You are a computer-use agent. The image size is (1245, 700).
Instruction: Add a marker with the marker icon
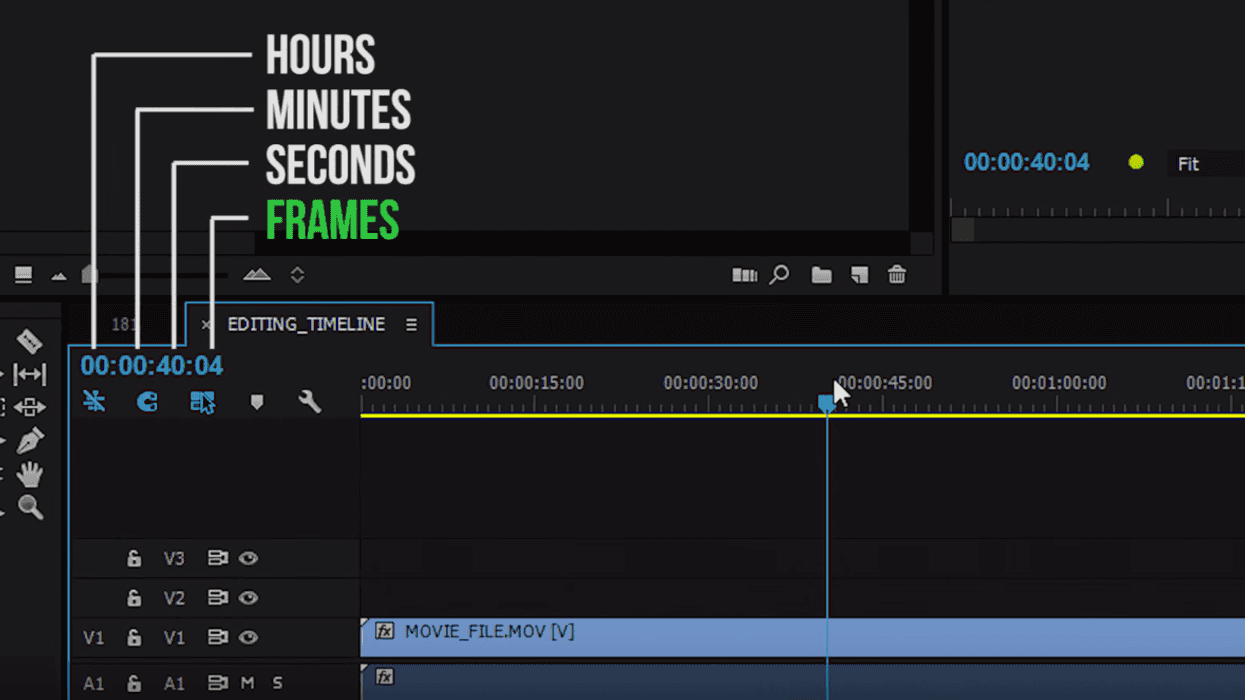[257, 402]
